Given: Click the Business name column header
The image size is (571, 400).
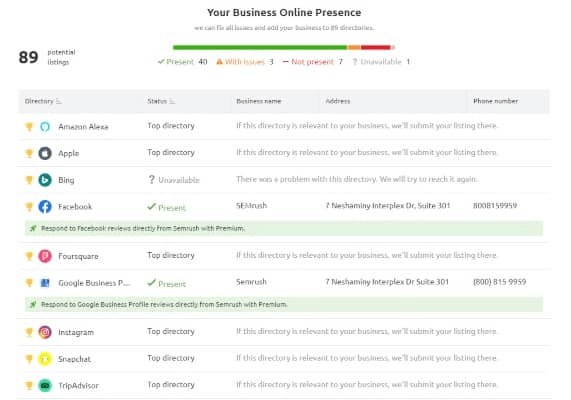Looking at the screenshot, I should (259, 101).
